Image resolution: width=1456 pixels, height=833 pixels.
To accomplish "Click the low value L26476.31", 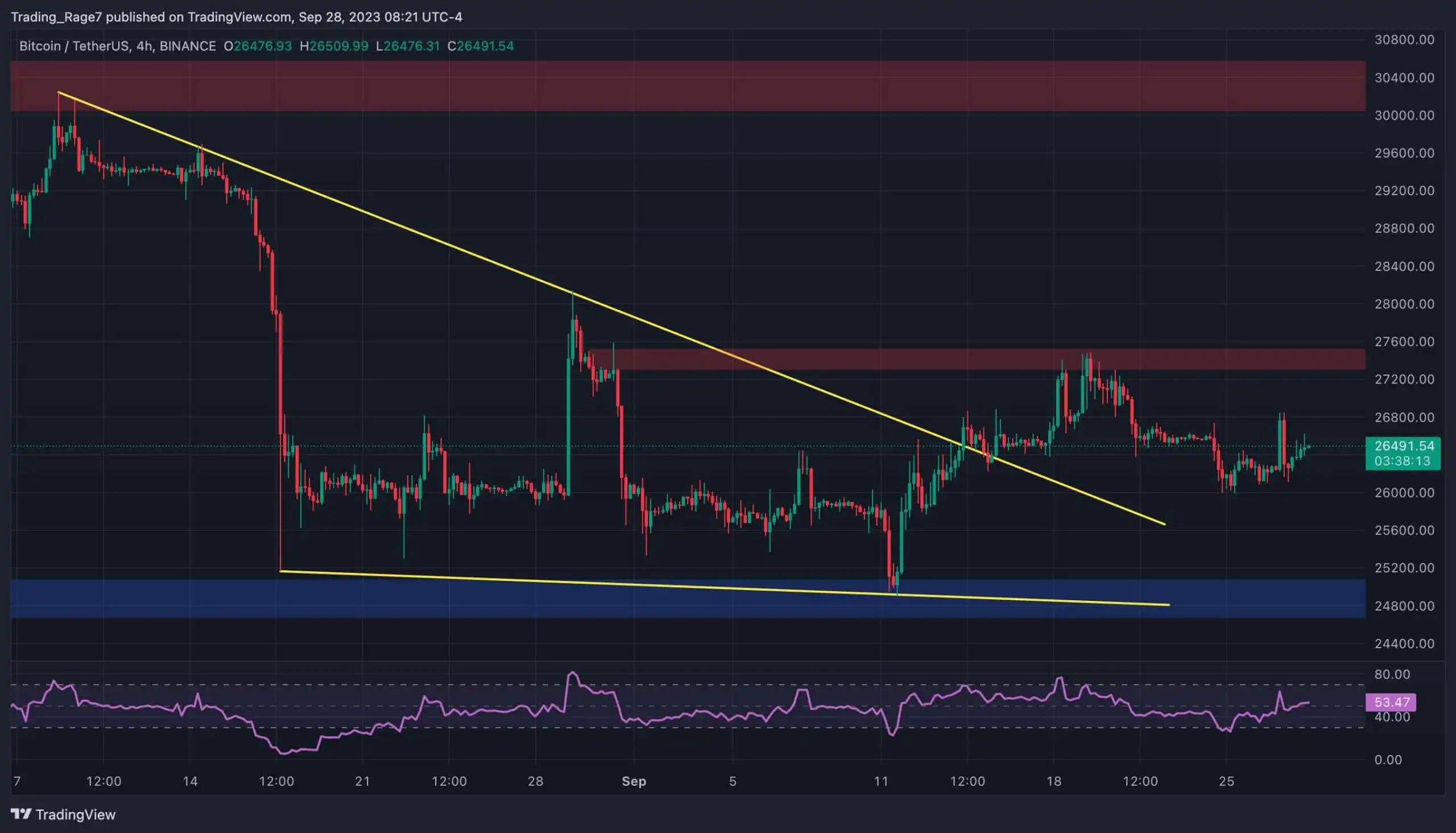I will tap(408, 46).
